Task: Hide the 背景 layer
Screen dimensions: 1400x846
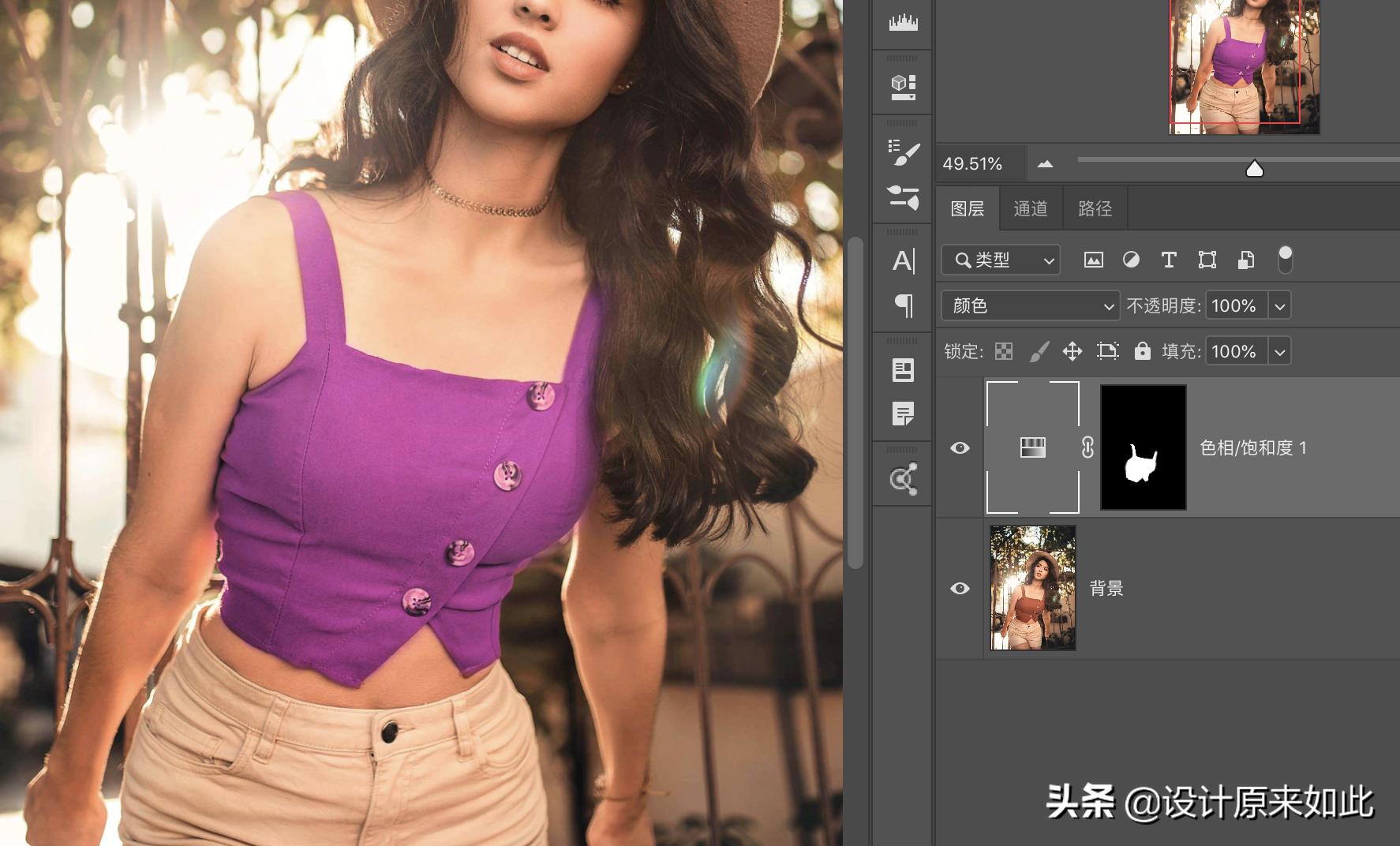Action: coord(960,589)
